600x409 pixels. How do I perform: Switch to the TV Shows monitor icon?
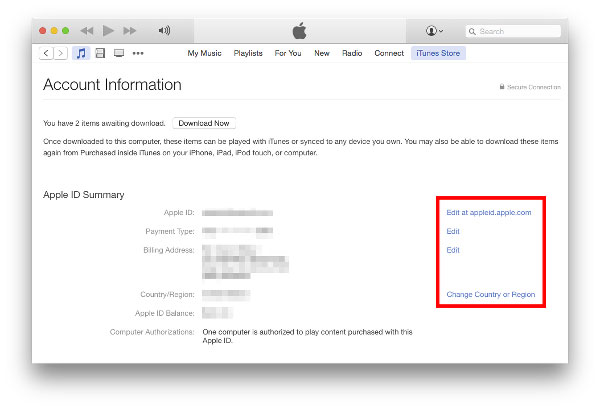119,53
